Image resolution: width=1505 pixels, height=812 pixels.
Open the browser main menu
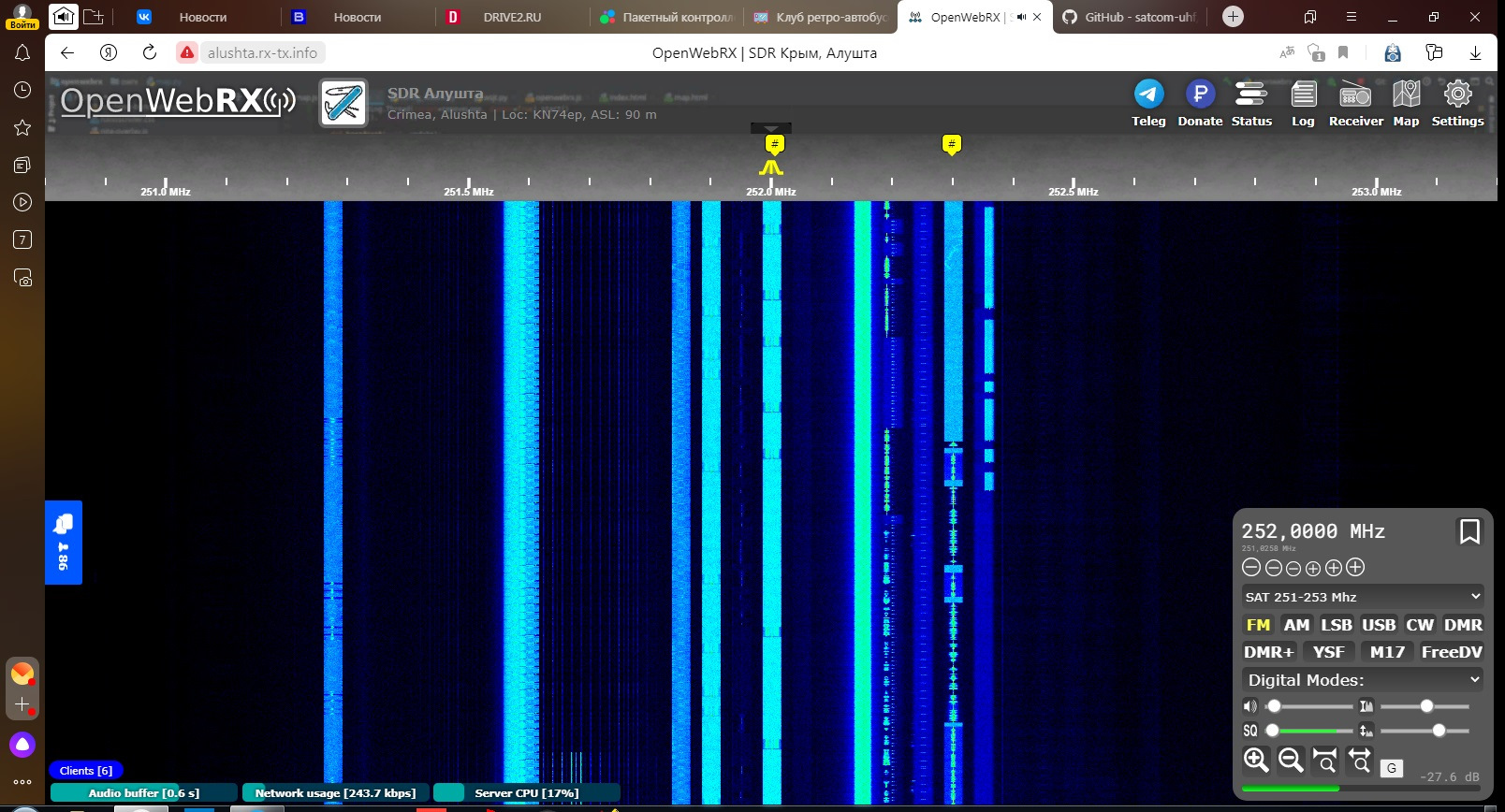coord(1351,17)
